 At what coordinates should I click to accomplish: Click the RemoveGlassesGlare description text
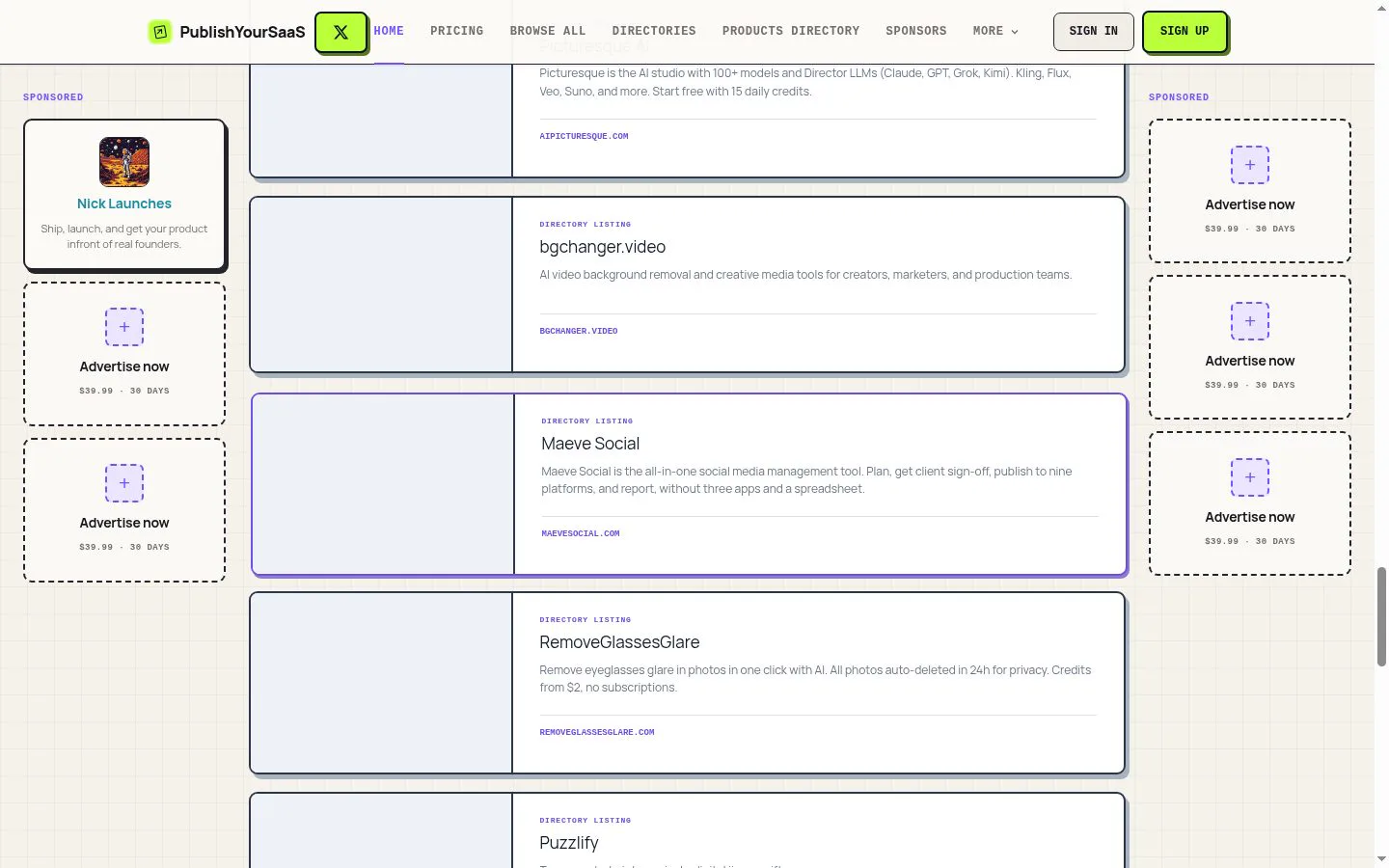pos(815,679)
